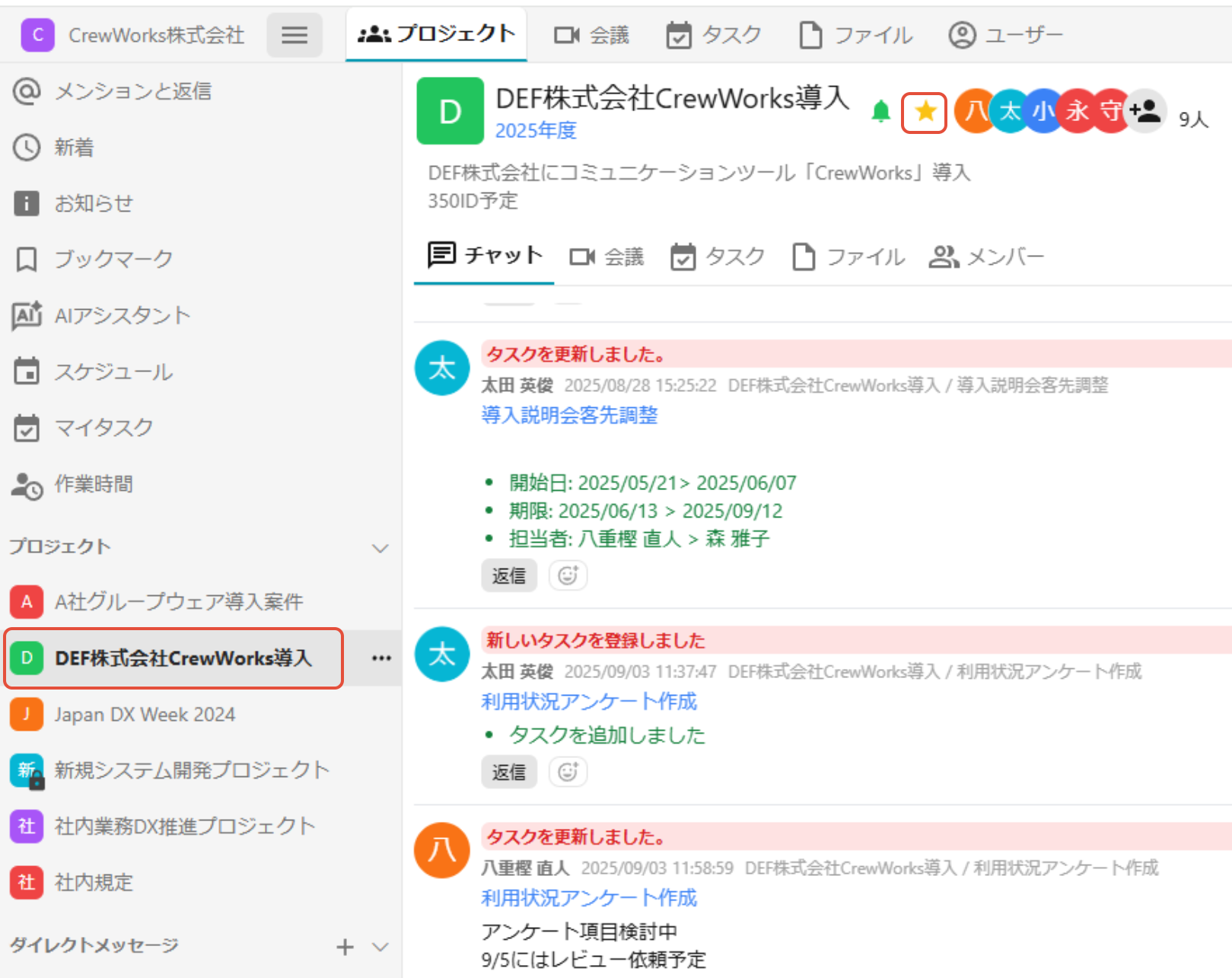The image size is (1232, 978).
Task: Collapse the ダイレクトメッセージ section chevron
Action: [380, 947]
